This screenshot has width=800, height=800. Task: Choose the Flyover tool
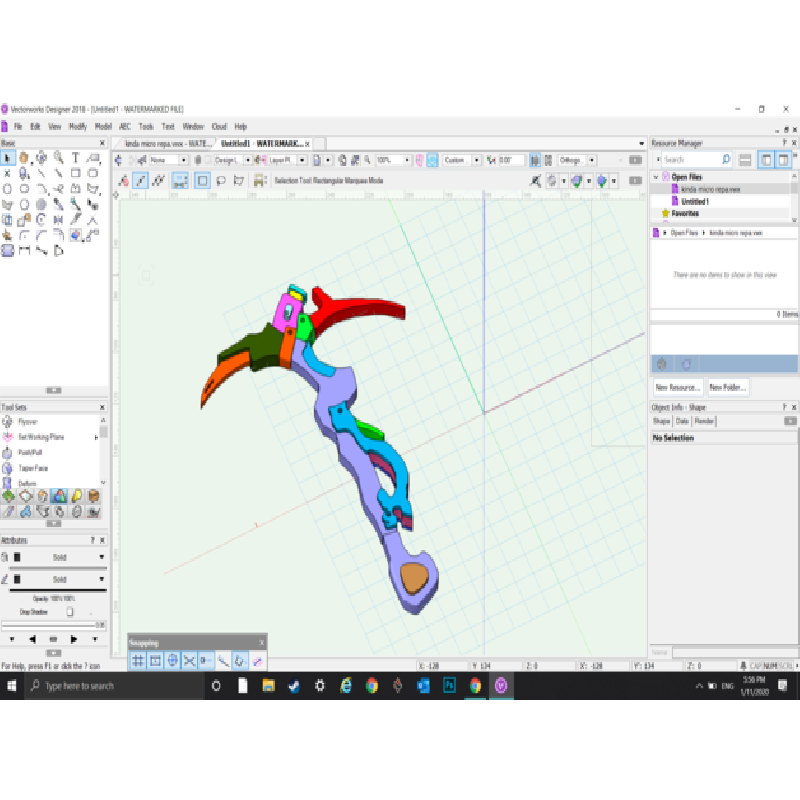click(x=28, y=422)
